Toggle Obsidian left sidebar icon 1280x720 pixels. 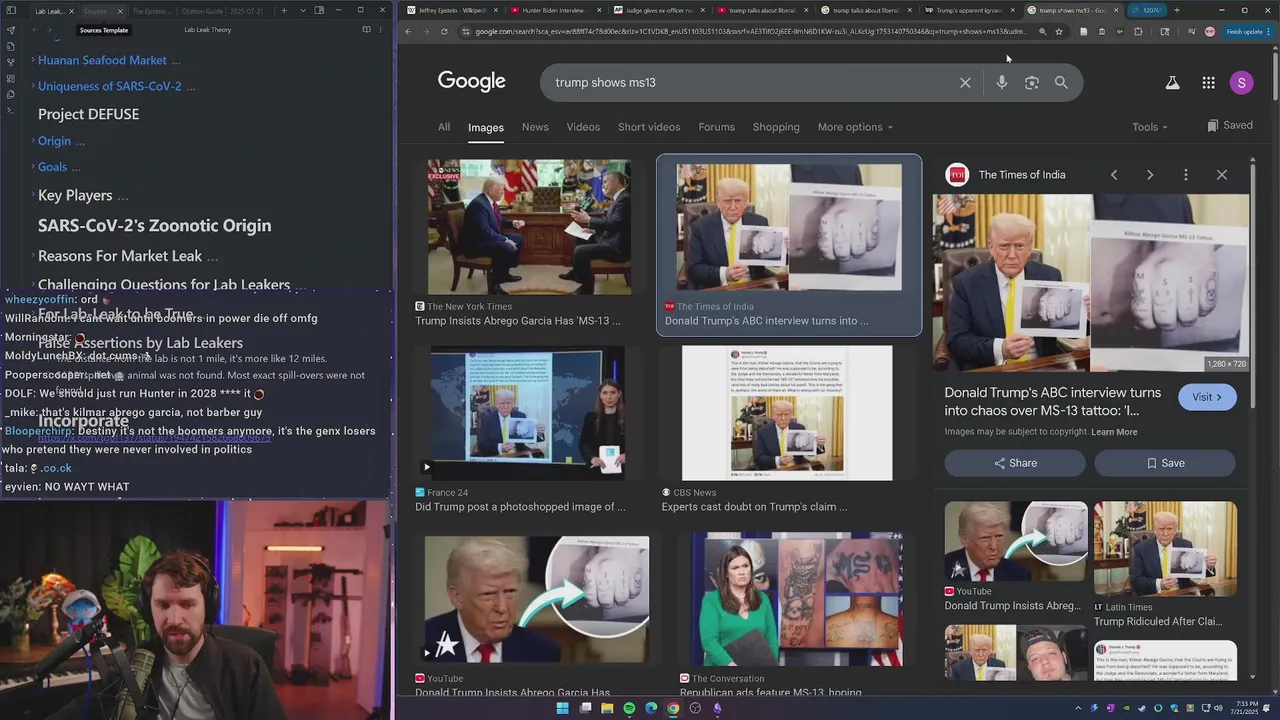pyautogui.click(x=11, y=10)
